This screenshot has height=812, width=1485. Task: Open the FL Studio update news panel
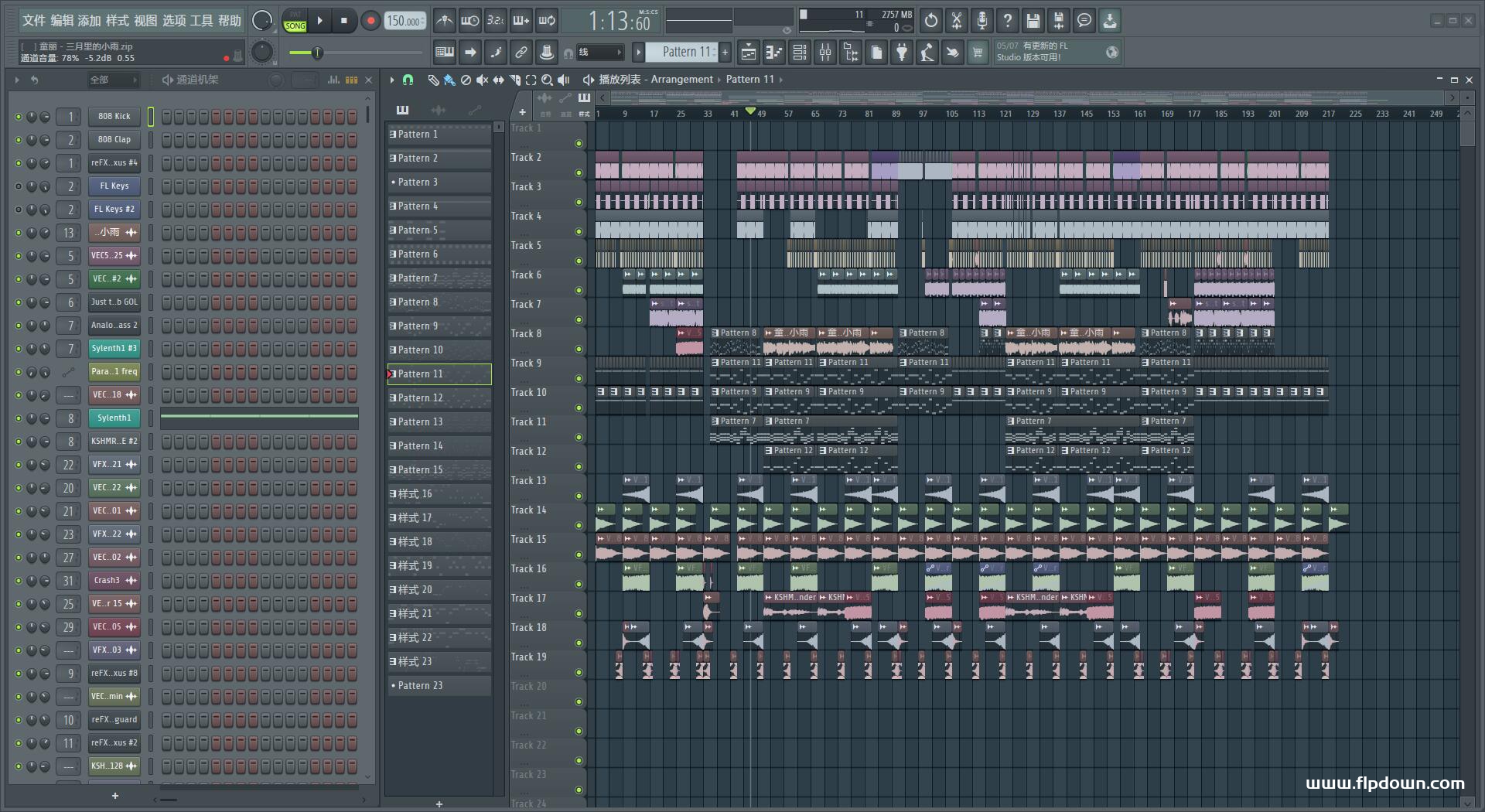tap(1058, 53)
